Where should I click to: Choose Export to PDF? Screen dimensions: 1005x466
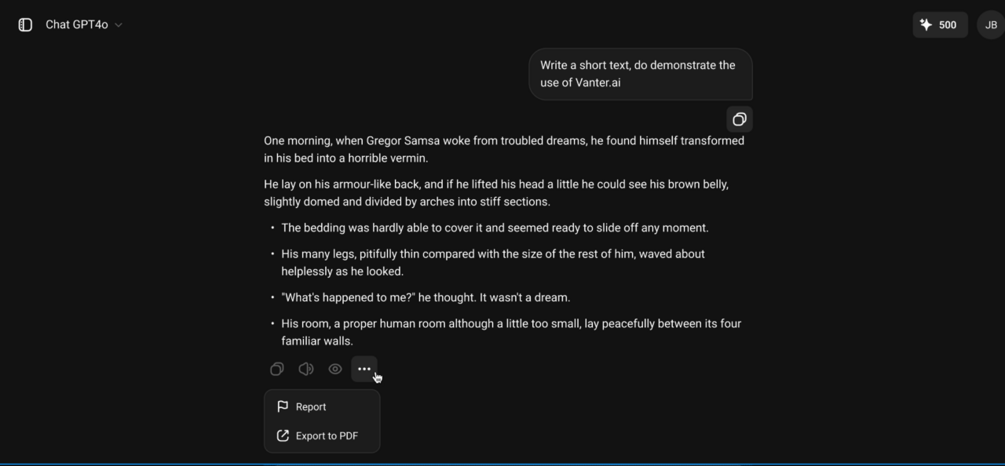click(326, 436)
